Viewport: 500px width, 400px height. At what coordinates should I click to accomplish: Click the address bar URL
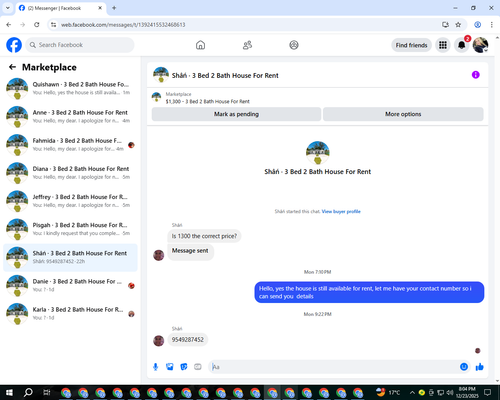coord(123,25)
